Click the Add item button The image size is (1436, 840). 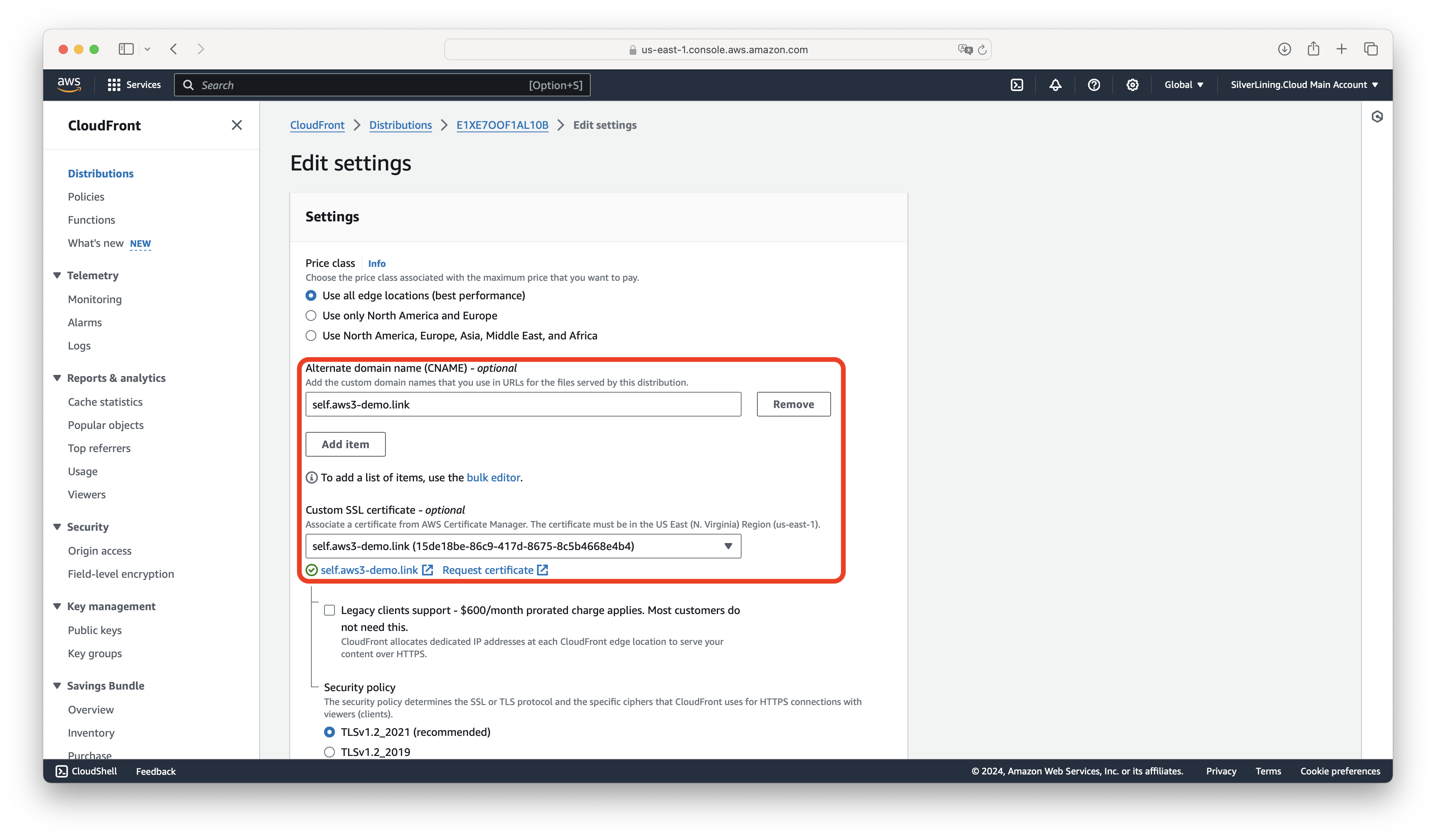point(345,444)
